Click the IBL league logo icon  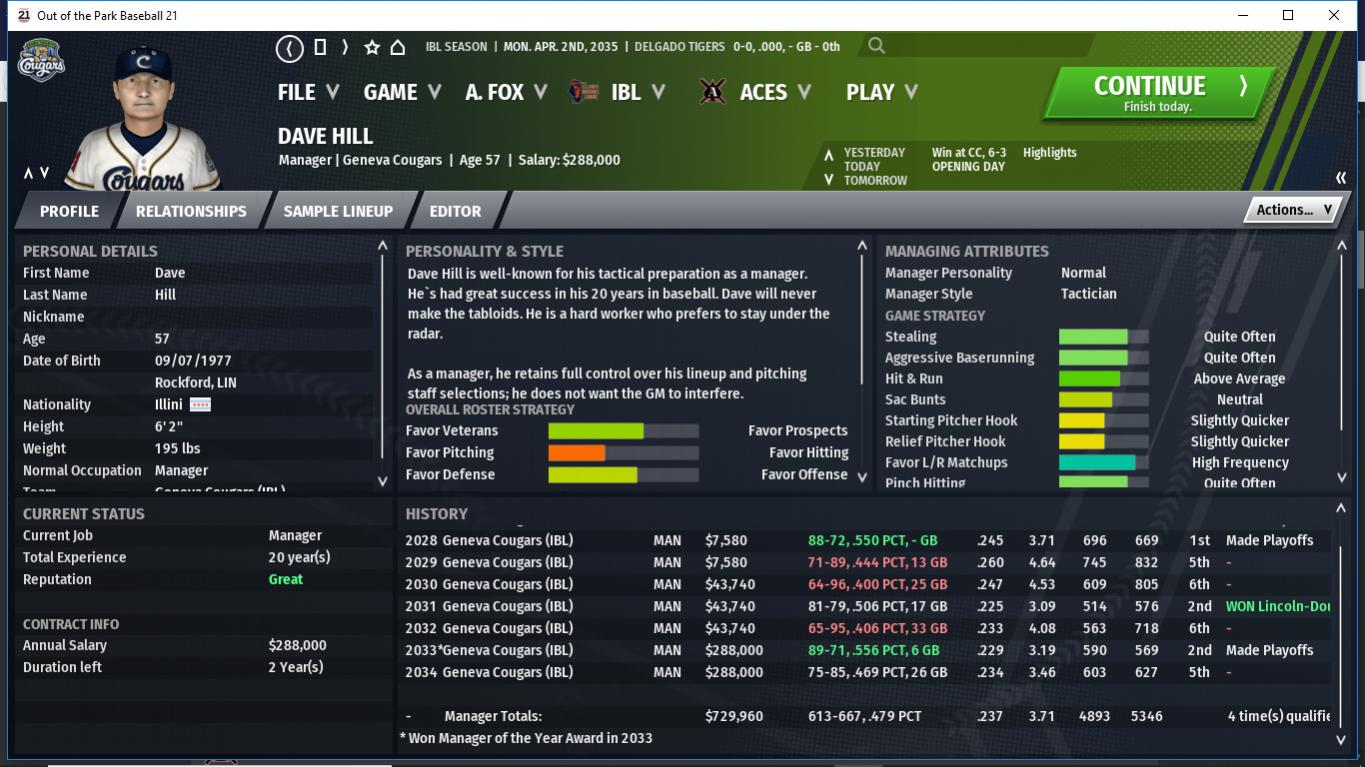click(x=583, y=92)
